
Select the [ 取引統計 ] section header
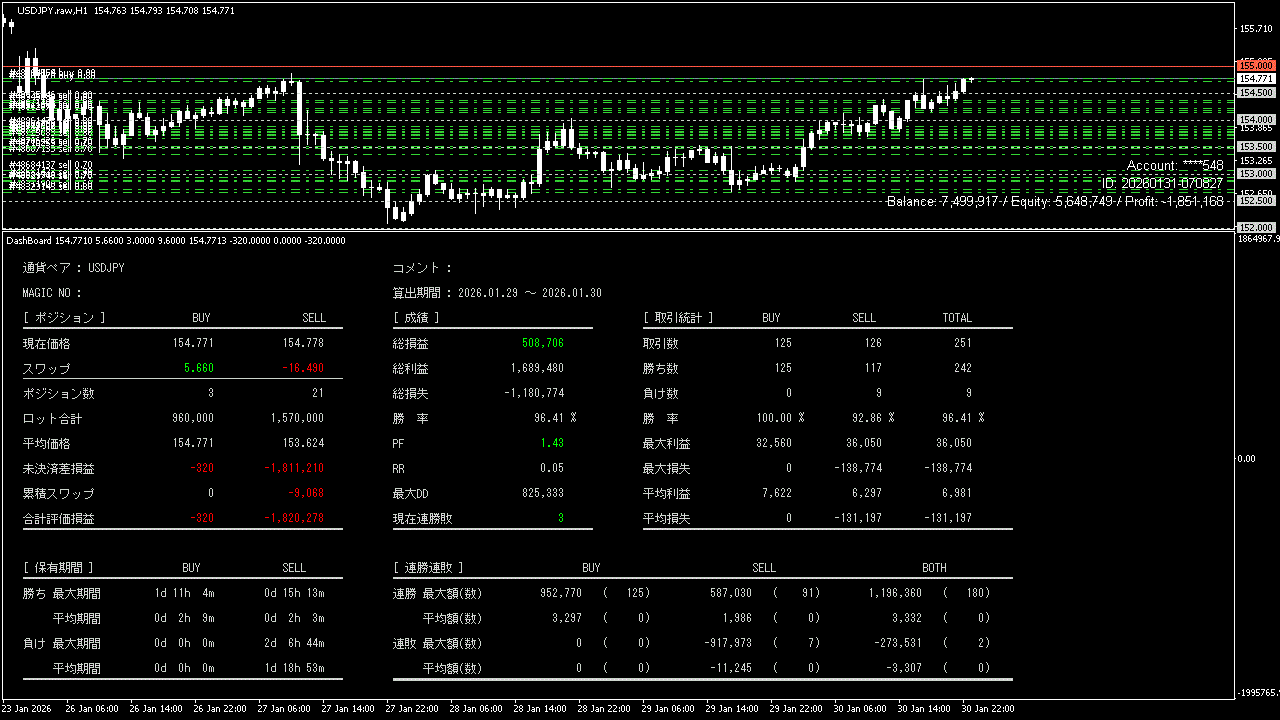coord(678,318)
